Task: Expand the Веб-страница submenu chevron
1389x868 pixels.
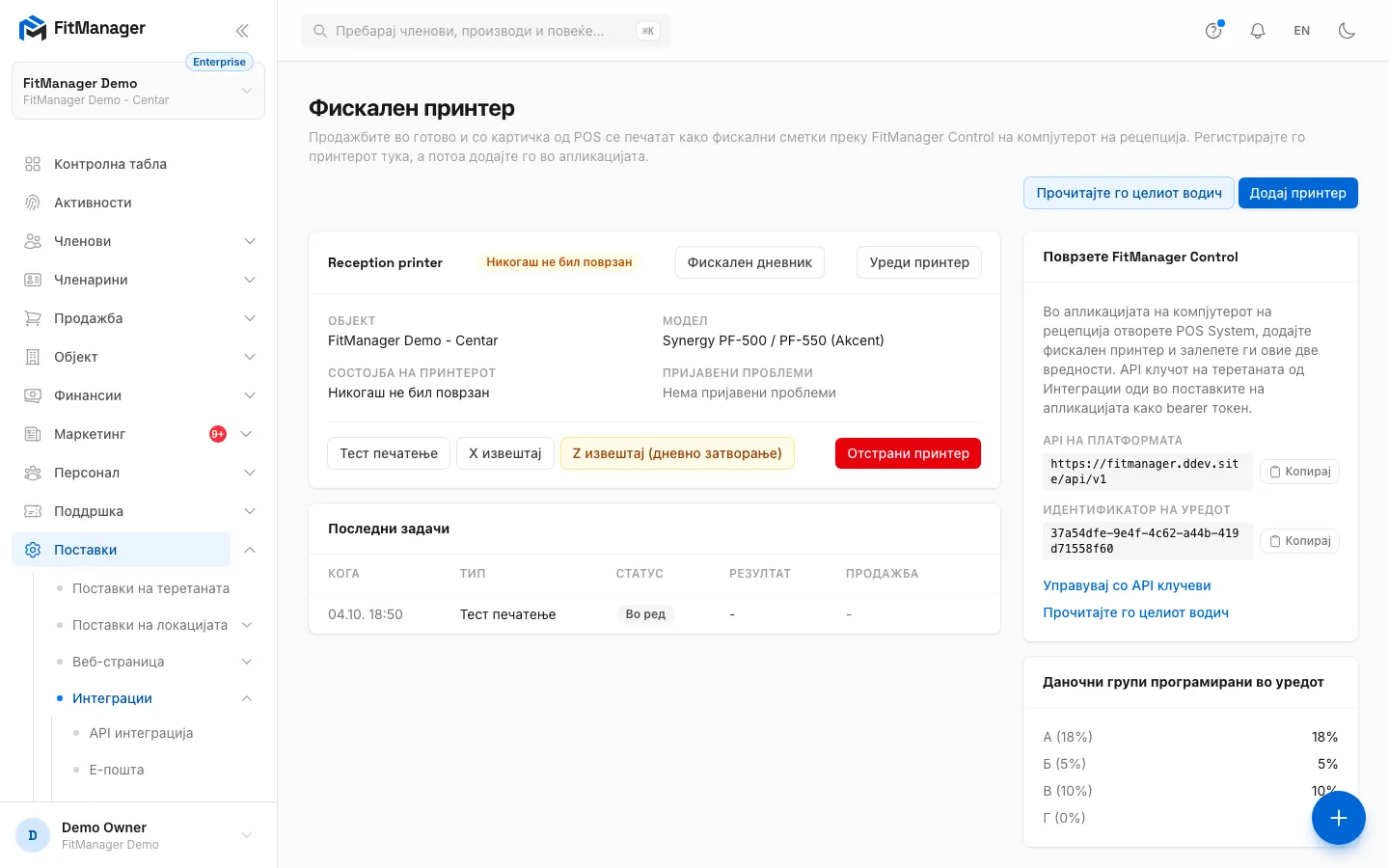Action: pos(247,662)
